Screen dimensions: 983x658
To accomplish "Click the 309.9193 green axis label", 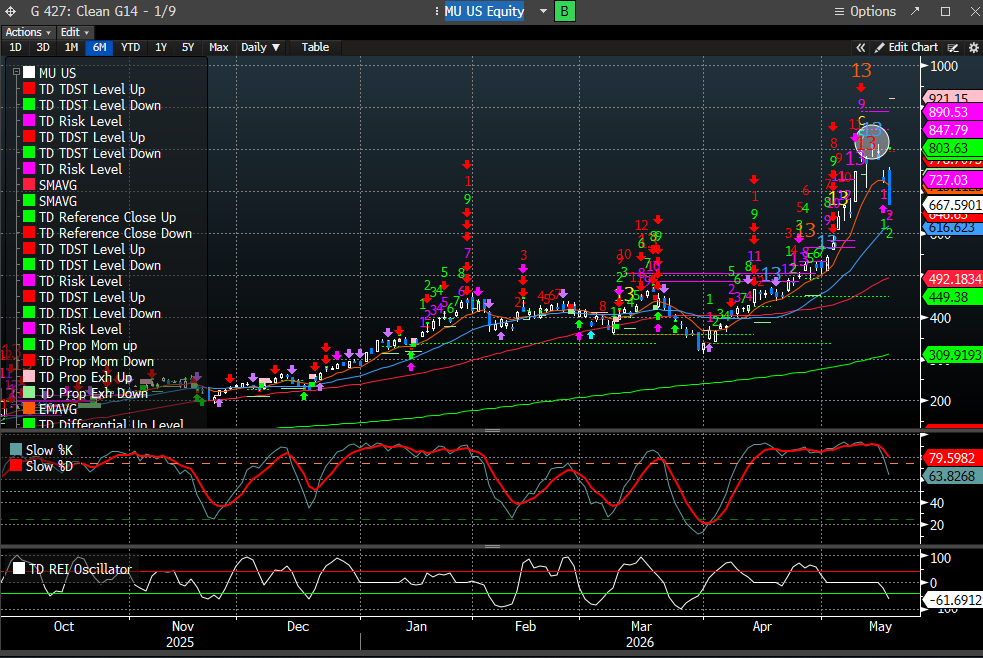I will pos(954,355).
